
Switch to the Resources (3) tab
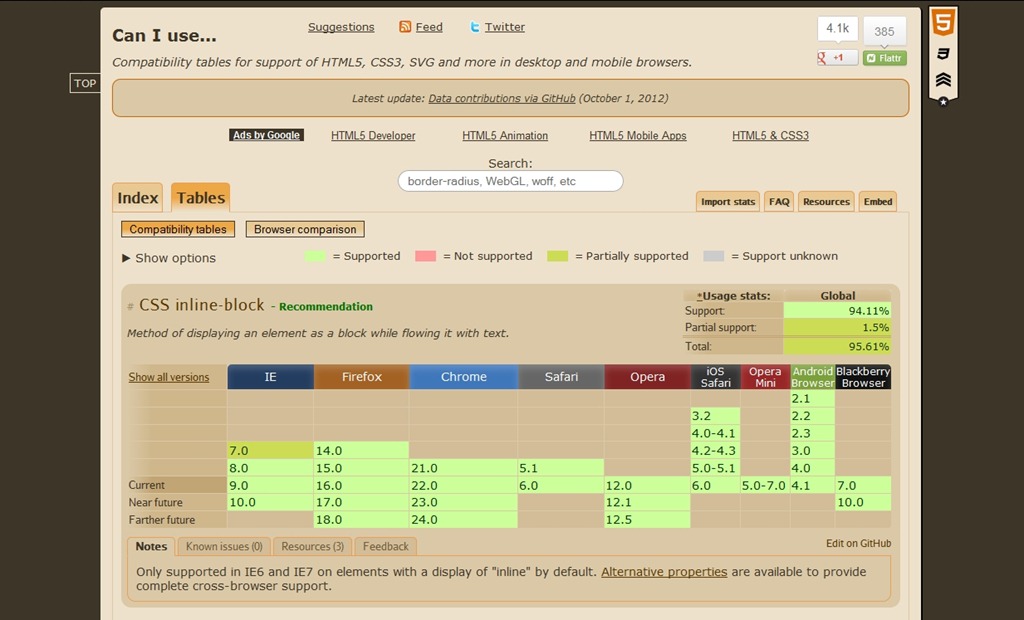[312, 546]
